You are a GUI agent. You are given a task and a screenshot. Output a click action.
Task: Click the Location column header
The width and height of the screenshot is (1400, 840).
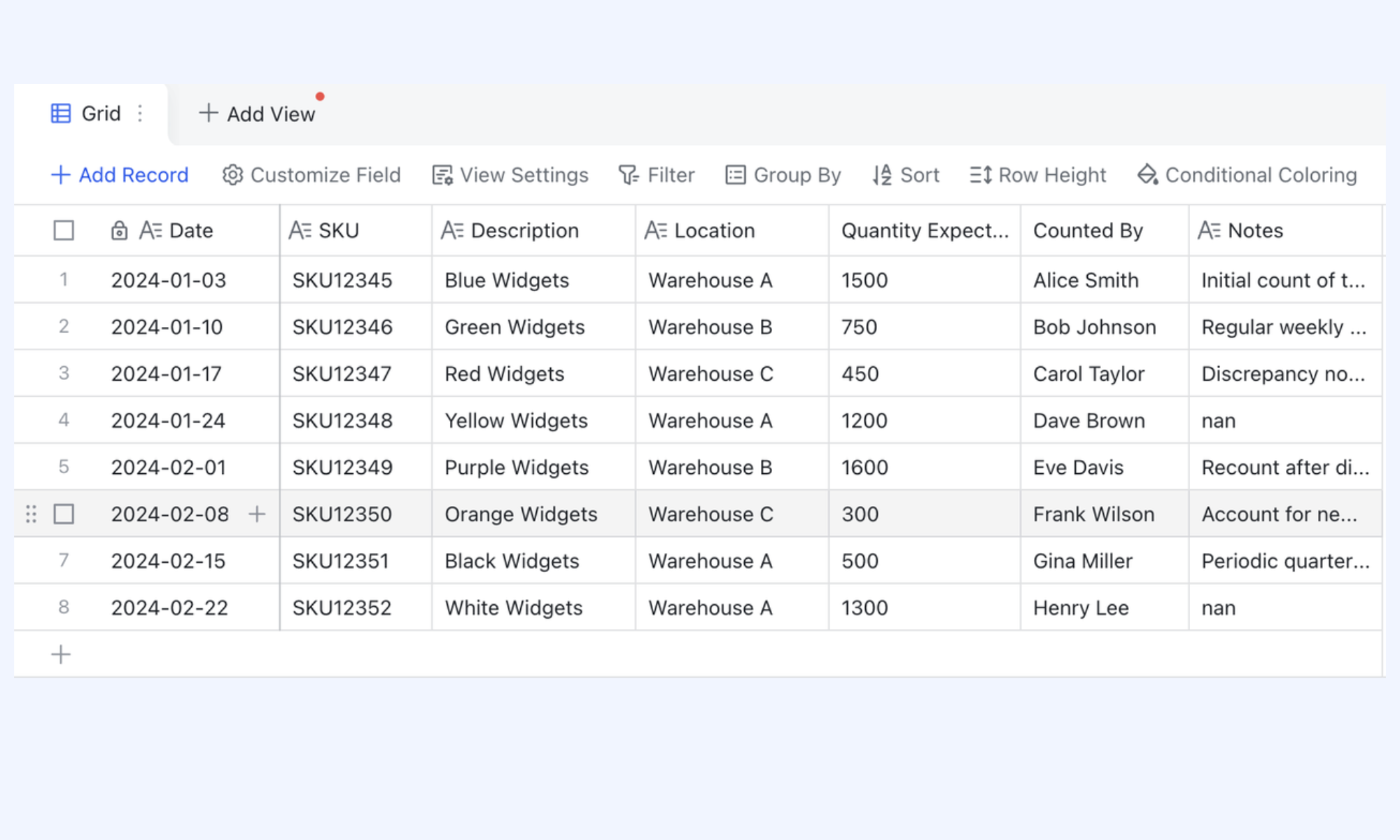(x=732, y=230)
